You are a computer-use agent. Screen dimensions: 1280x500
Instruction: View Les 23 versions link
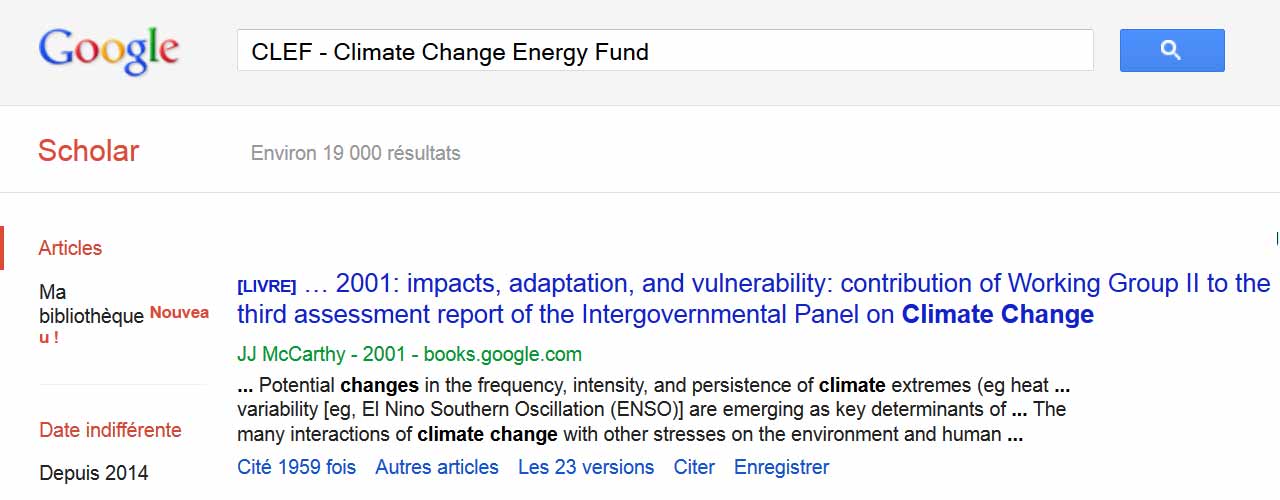click(x=585, y=467)
